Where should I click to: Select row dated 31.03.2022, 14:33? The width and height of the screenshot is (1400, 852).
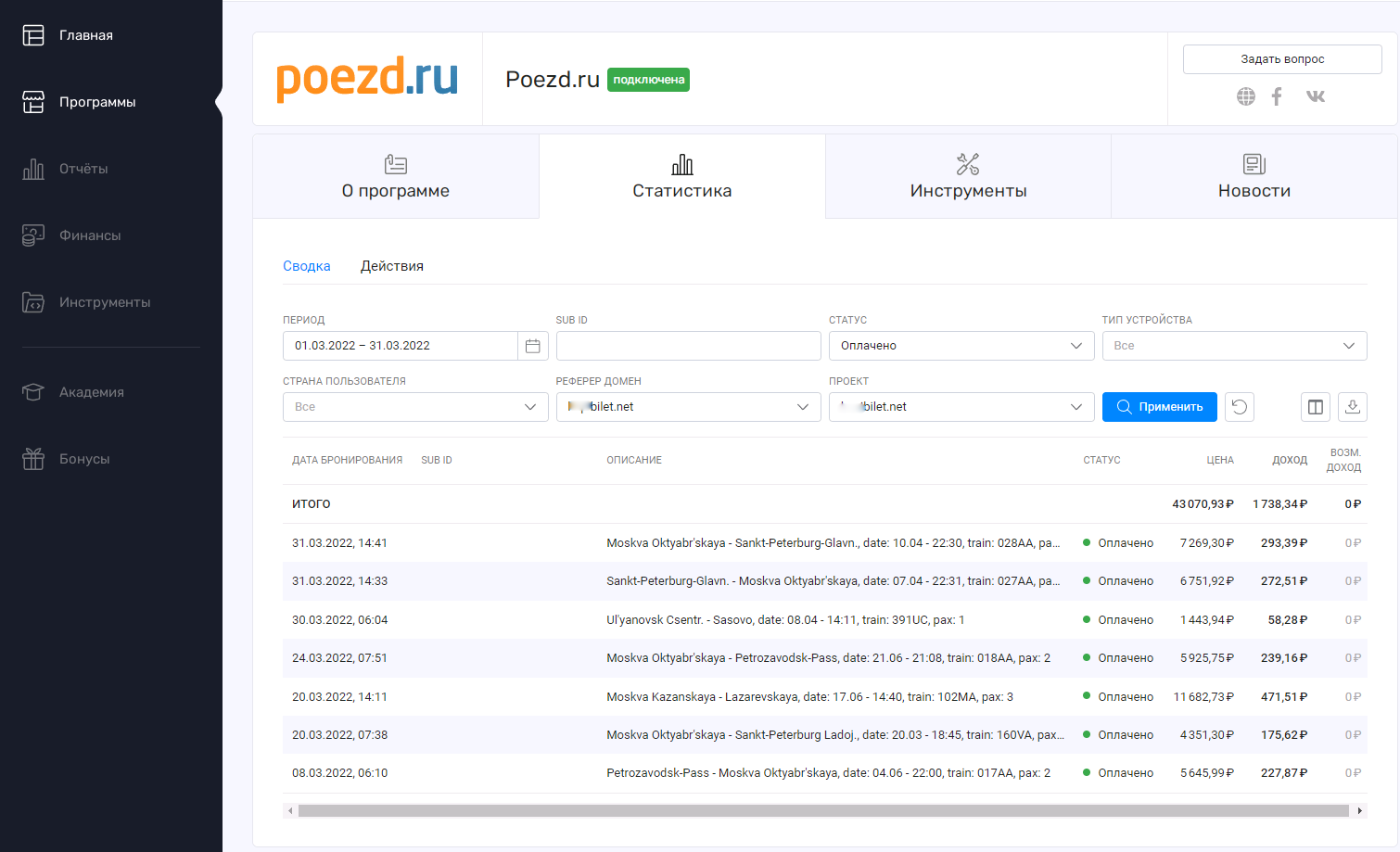[825, 581]
